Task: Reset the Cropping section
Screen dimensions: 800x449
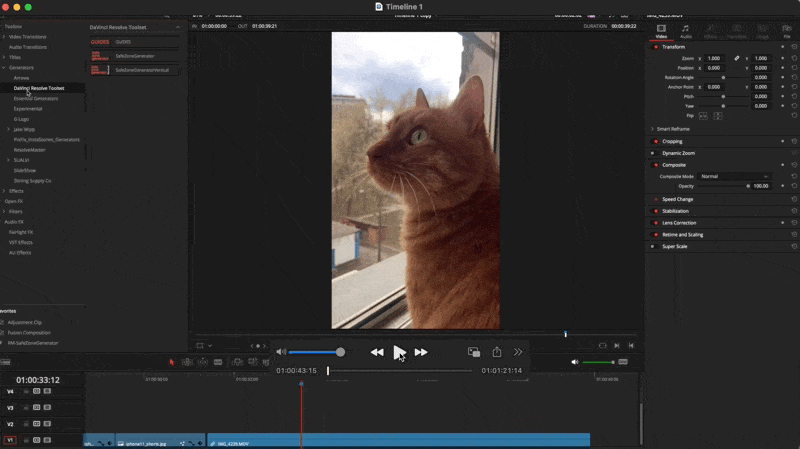Action: [x=794, y=141]
